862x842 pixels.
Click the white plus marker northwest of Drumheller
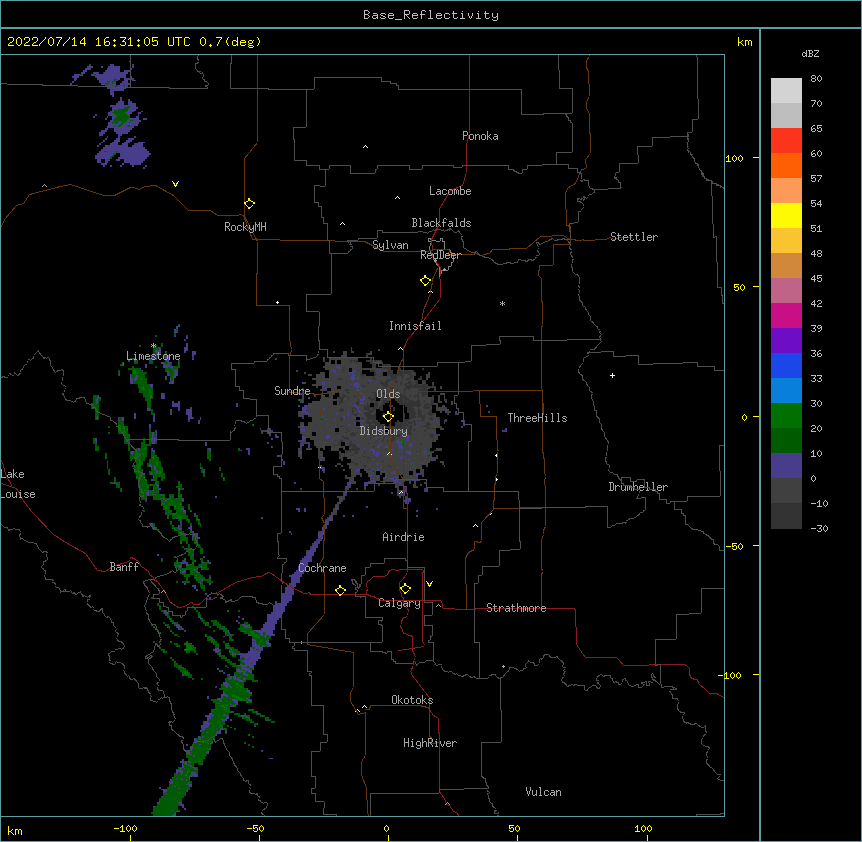612,375
